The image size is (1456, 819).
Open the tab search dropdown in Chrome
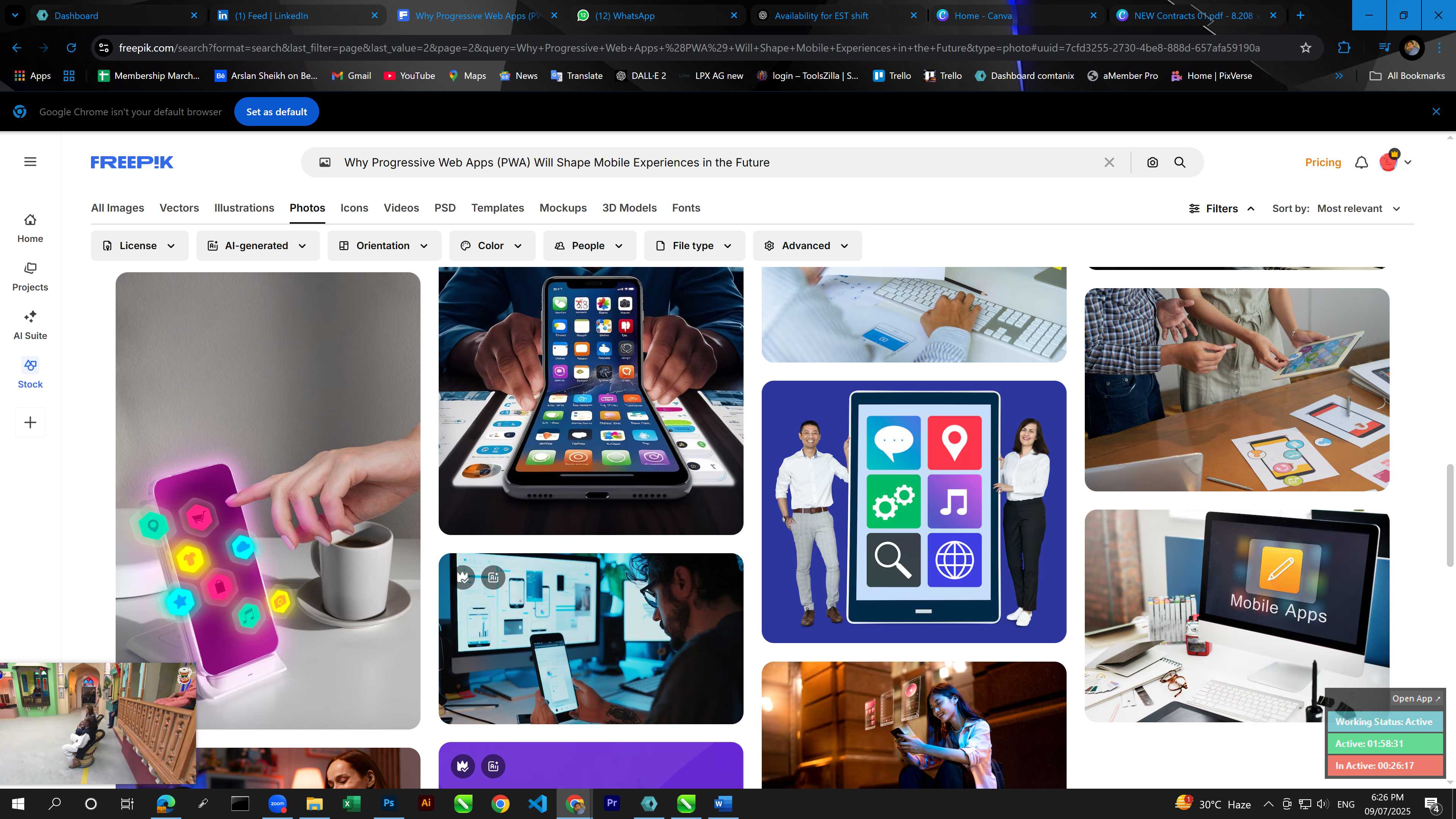pos(15,15)
